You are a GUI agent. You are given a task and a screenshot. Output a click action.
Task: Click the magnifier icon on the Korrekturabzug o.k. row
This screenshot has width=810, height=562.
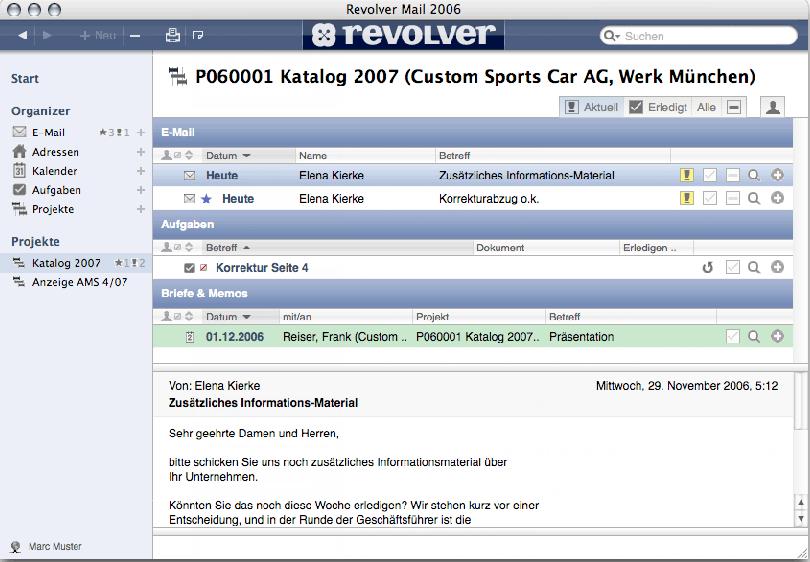pyautogui.click(x=754, y=198)
